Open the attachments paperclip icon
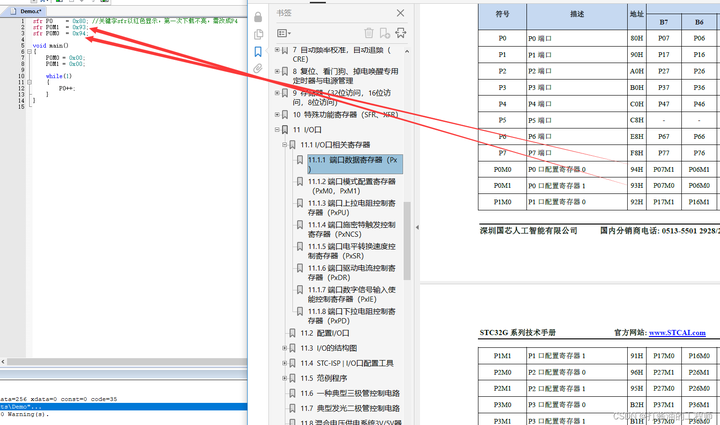720x425 pixels. click(x=258, y=68)
